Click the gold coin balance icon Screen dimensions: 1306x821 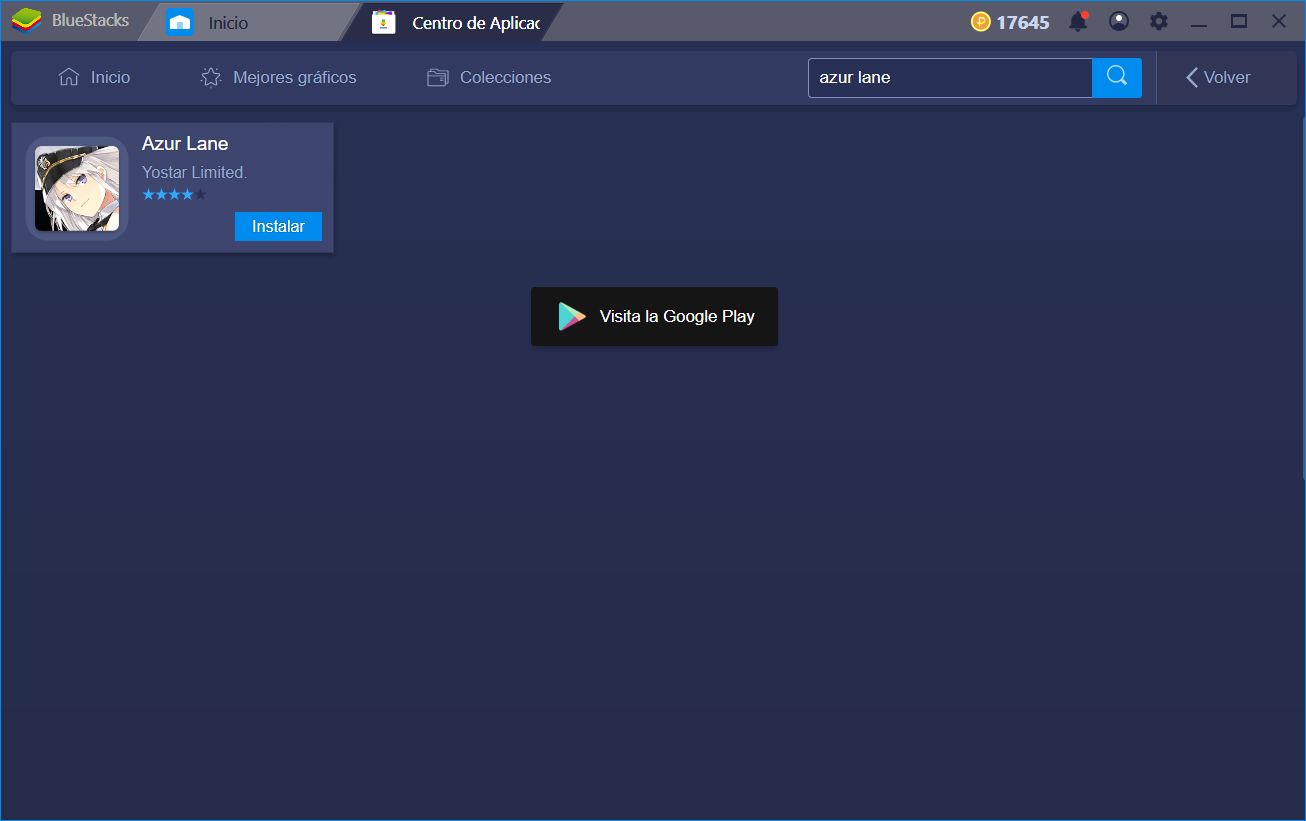coord(981,21)
